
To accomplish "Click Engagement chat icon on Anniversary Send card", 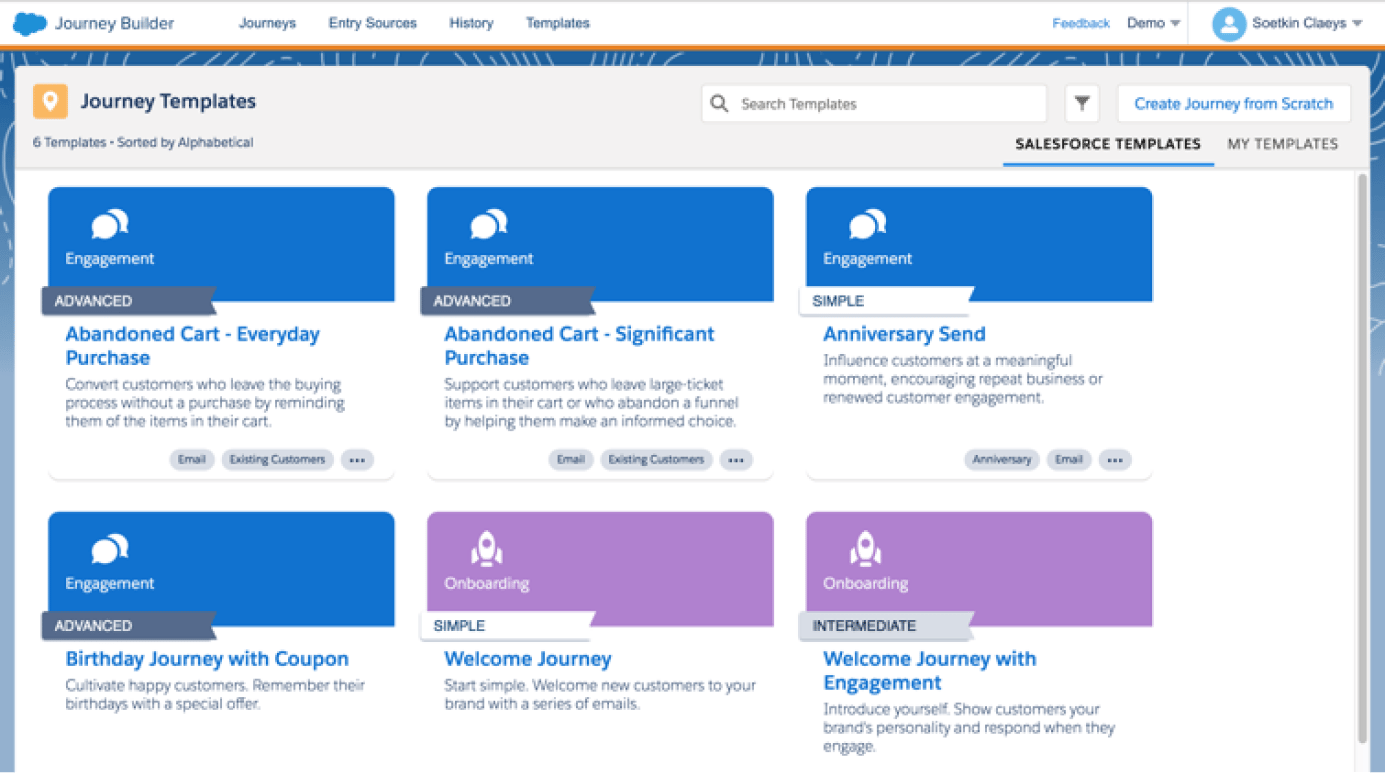I will coord(867,225).
